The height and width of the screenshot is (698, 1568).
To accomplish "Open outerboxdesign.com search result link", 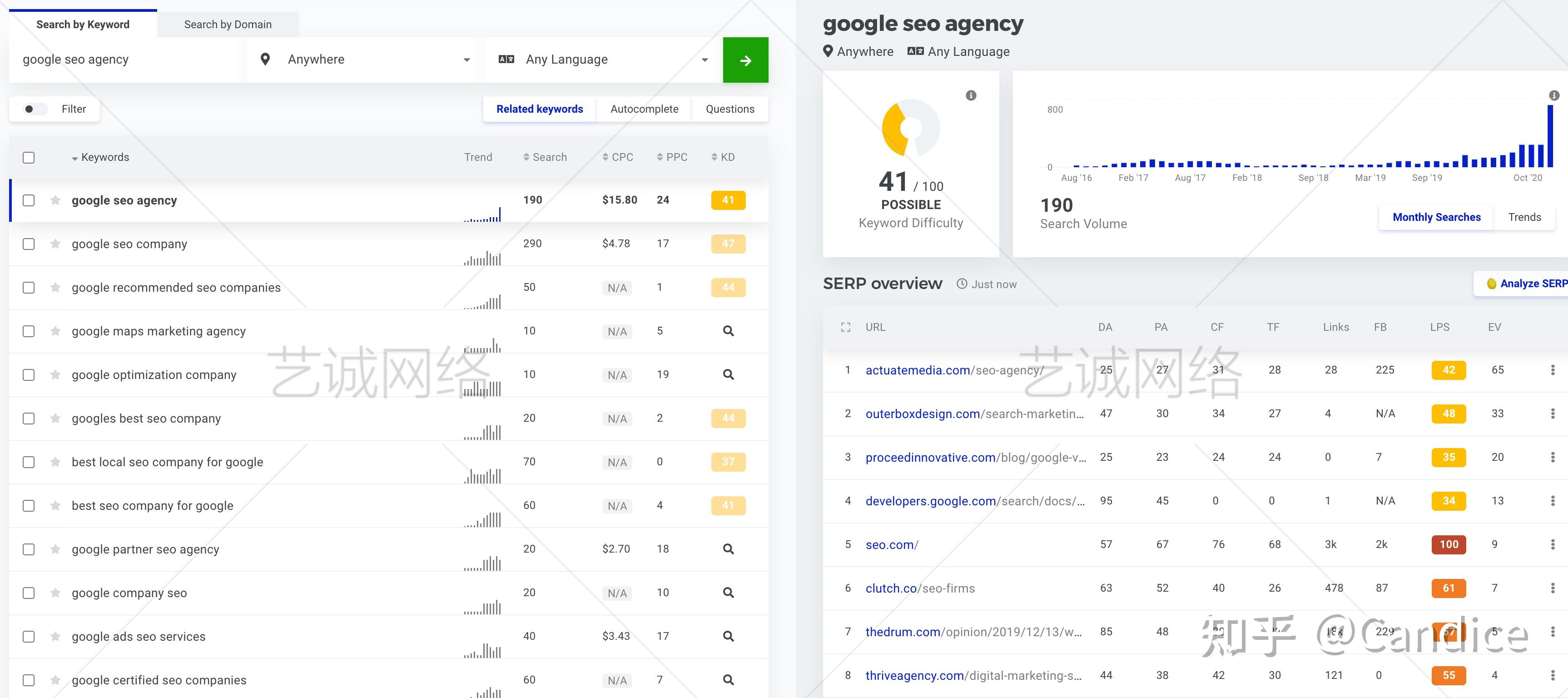I will point(974,414).
